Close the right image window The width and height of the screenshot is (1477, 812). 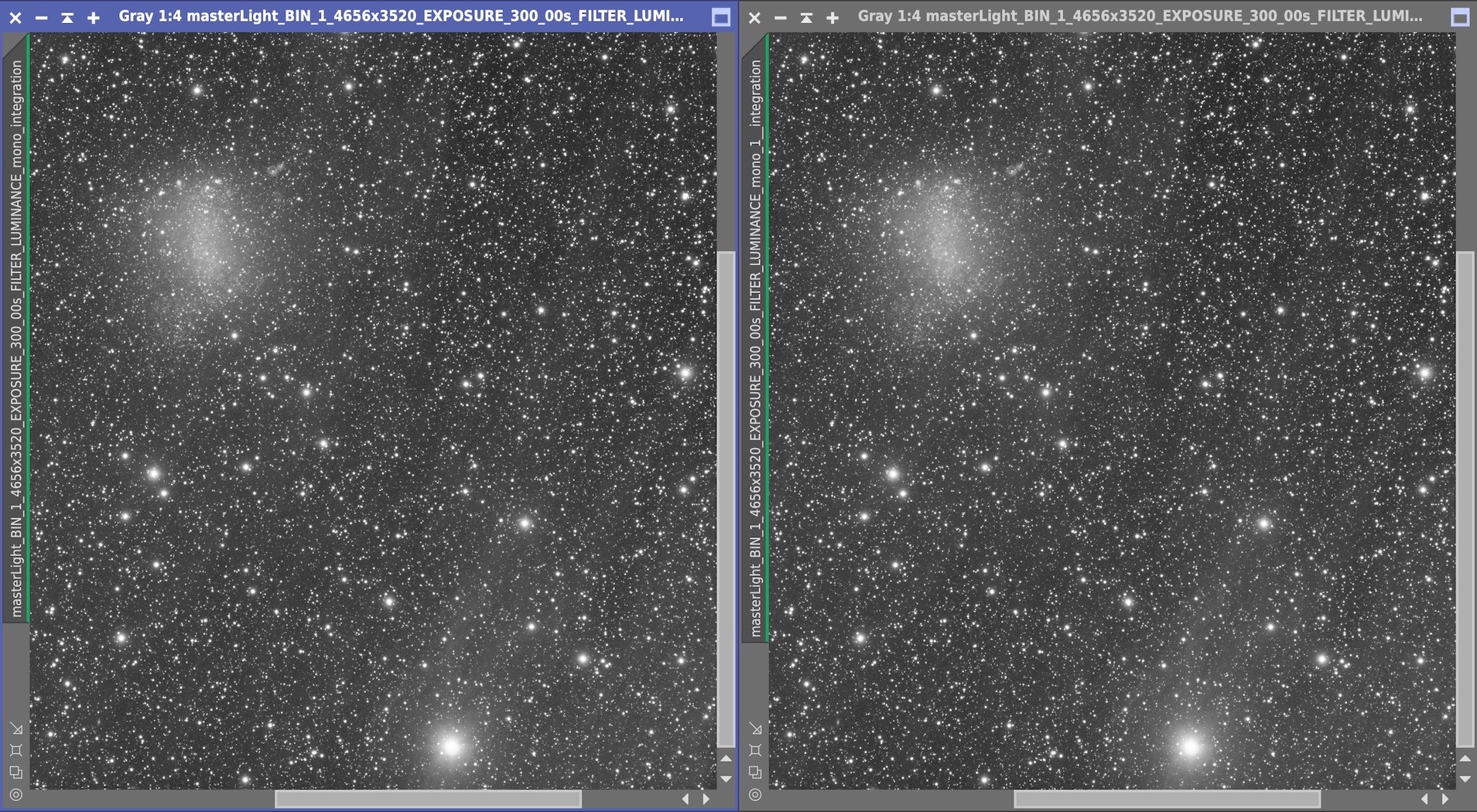(x=754, y=17)
